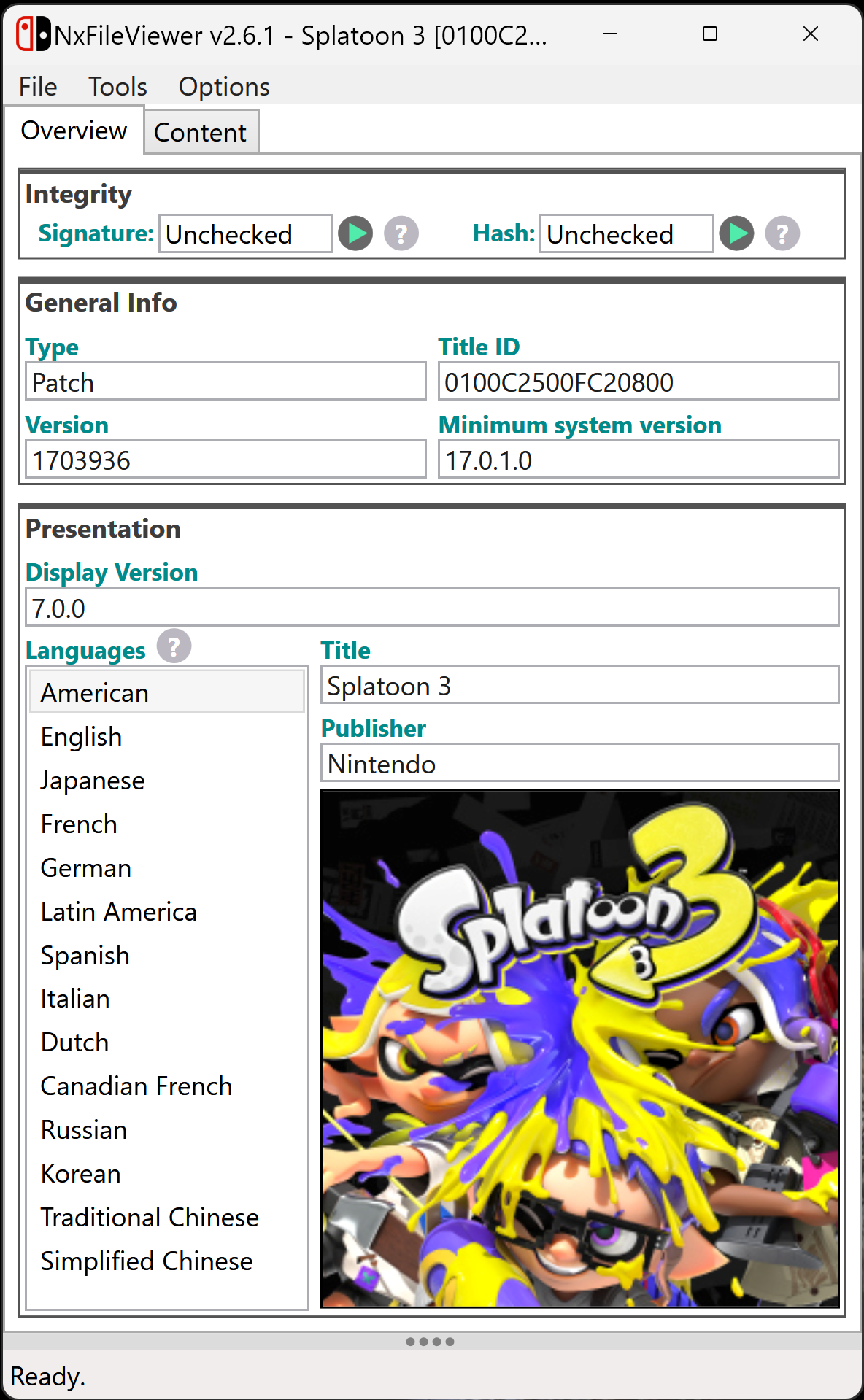Select Russian in the Languages list

click(167, 1129)
